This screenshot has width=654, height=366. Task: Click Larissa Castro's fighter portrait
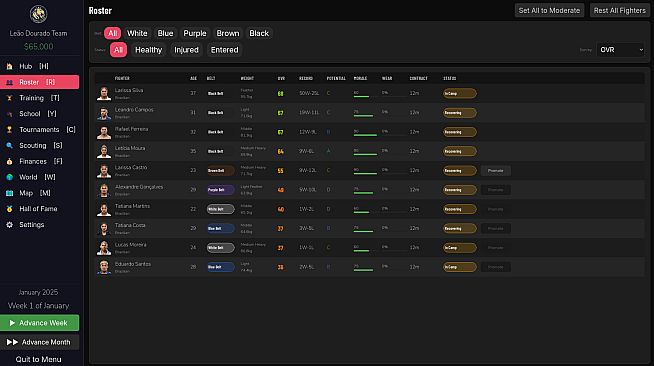tap(104, 170)
